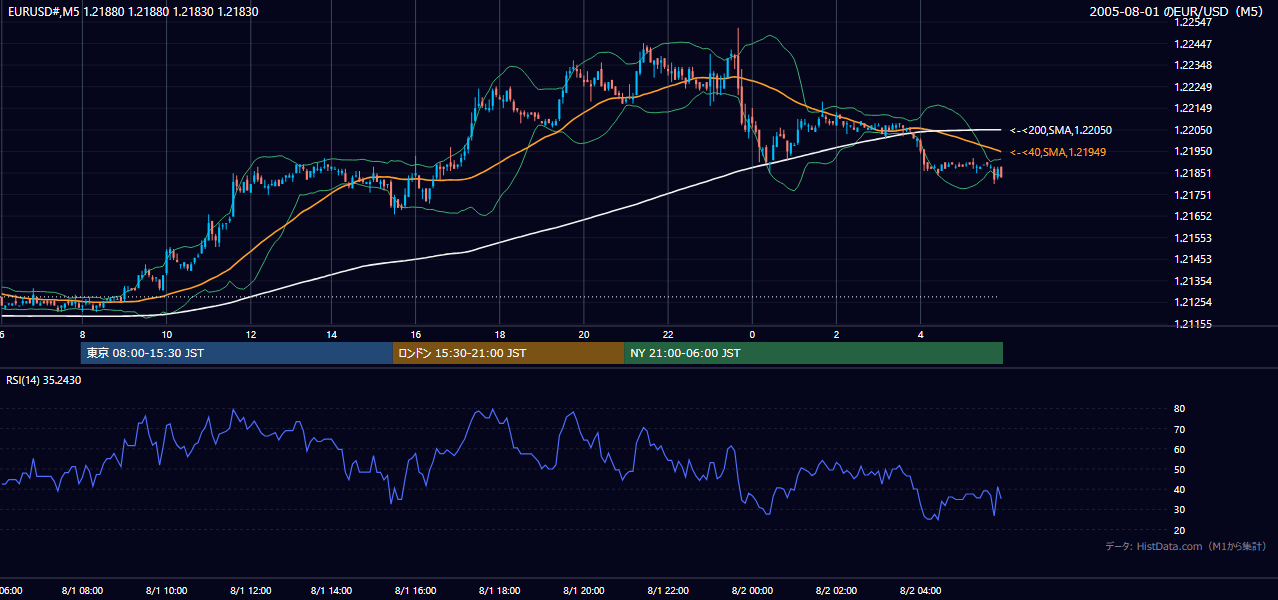Image resolution: width=1278 pixels, height=600 pixels.
Task: Click the 8/1 14:00 time axis label
Action: click(333, 591)
